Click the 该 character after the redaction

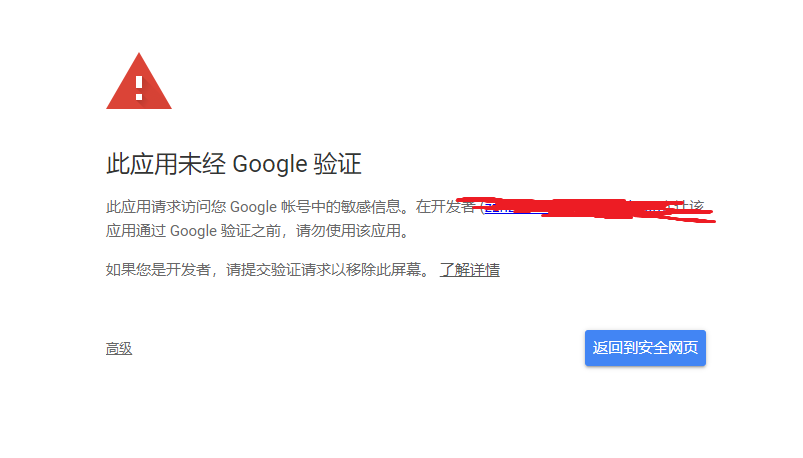point(696,206)
